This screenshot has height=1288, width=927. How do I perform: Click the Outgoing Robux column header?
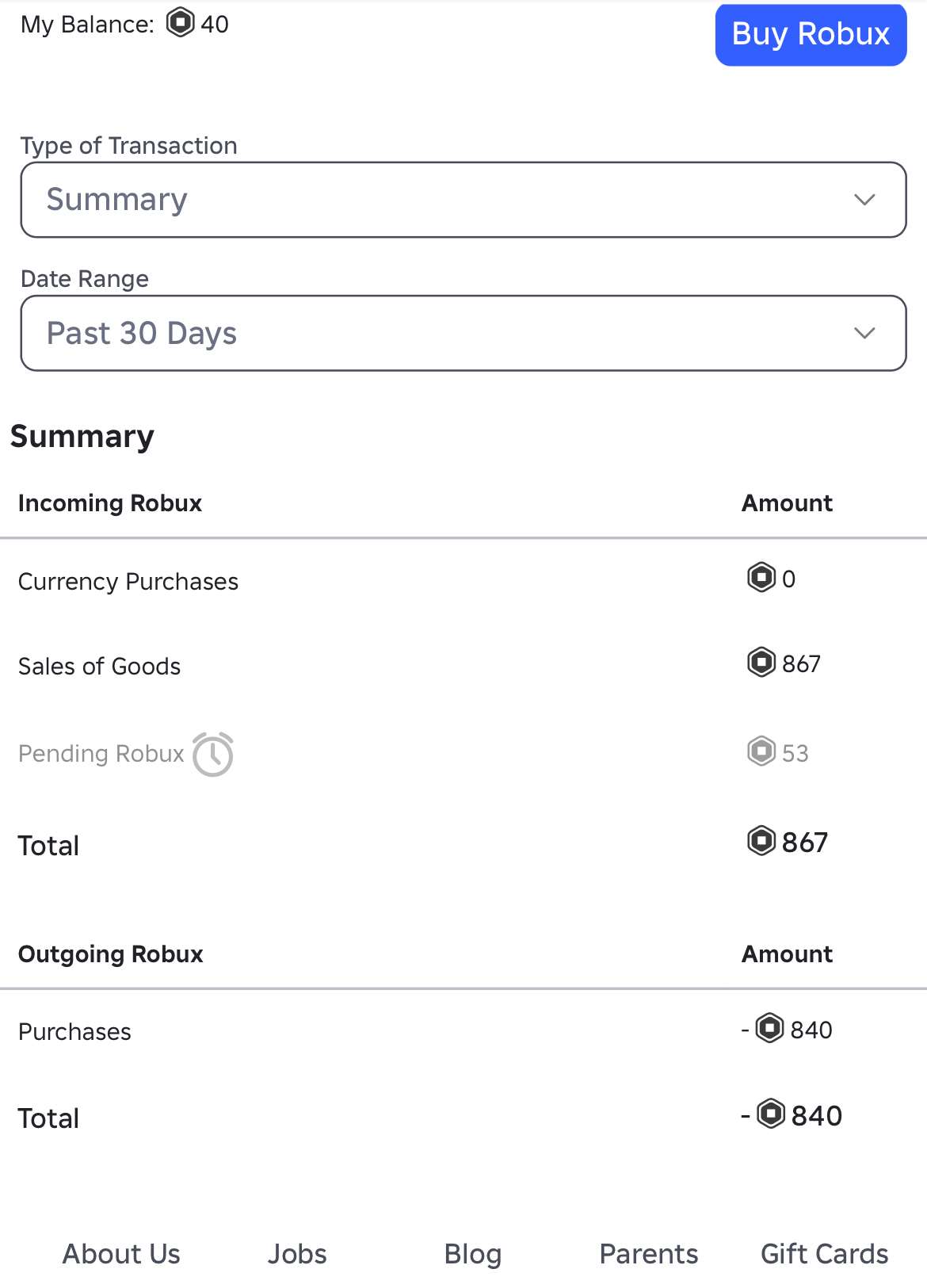pos(111,954)
